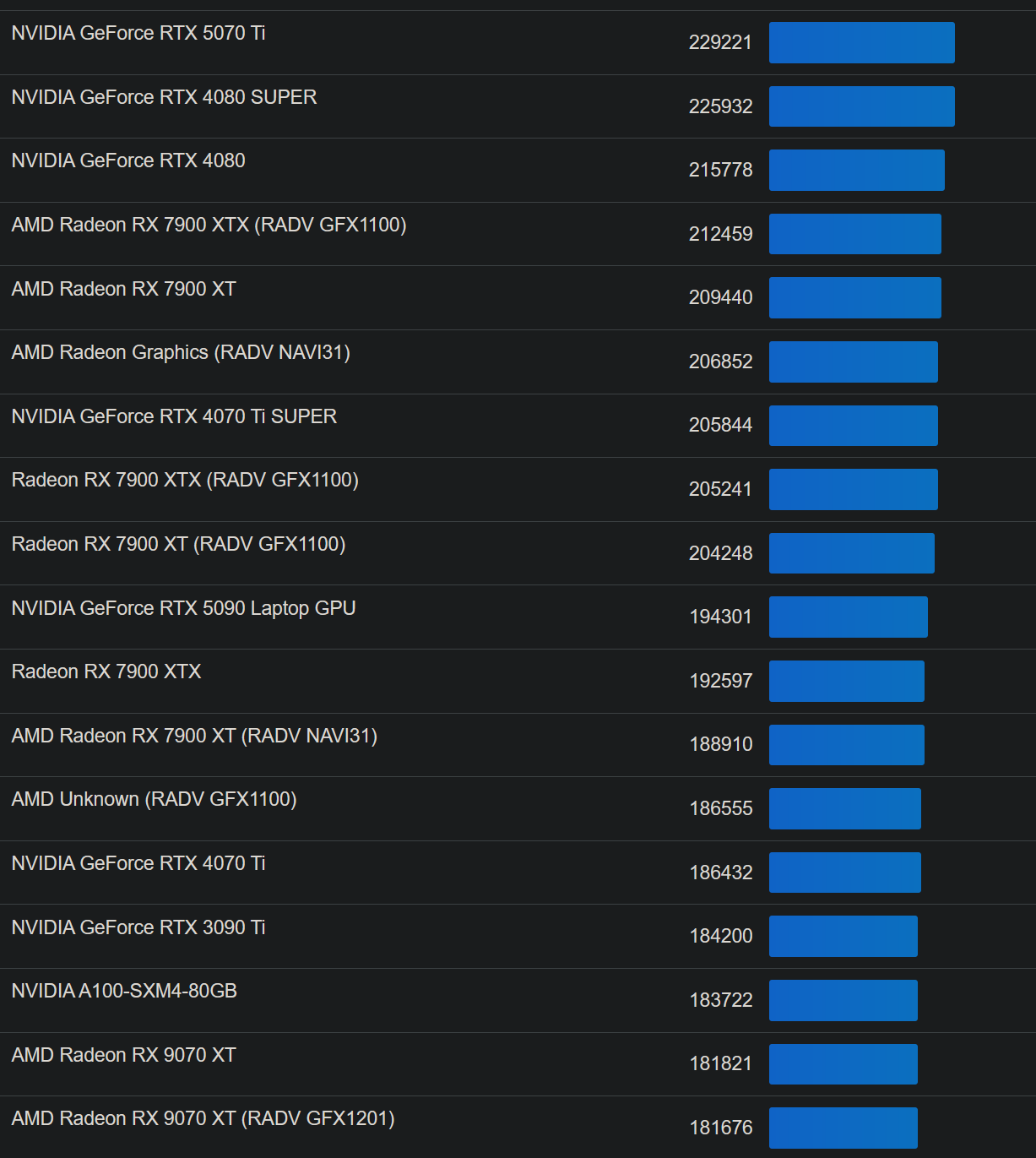The height and width of the screenshot is (1158, 1036).
Task: Open AMD Radeon RX 7900 XT (RADV NAVI31)
Action: [194, 736]
